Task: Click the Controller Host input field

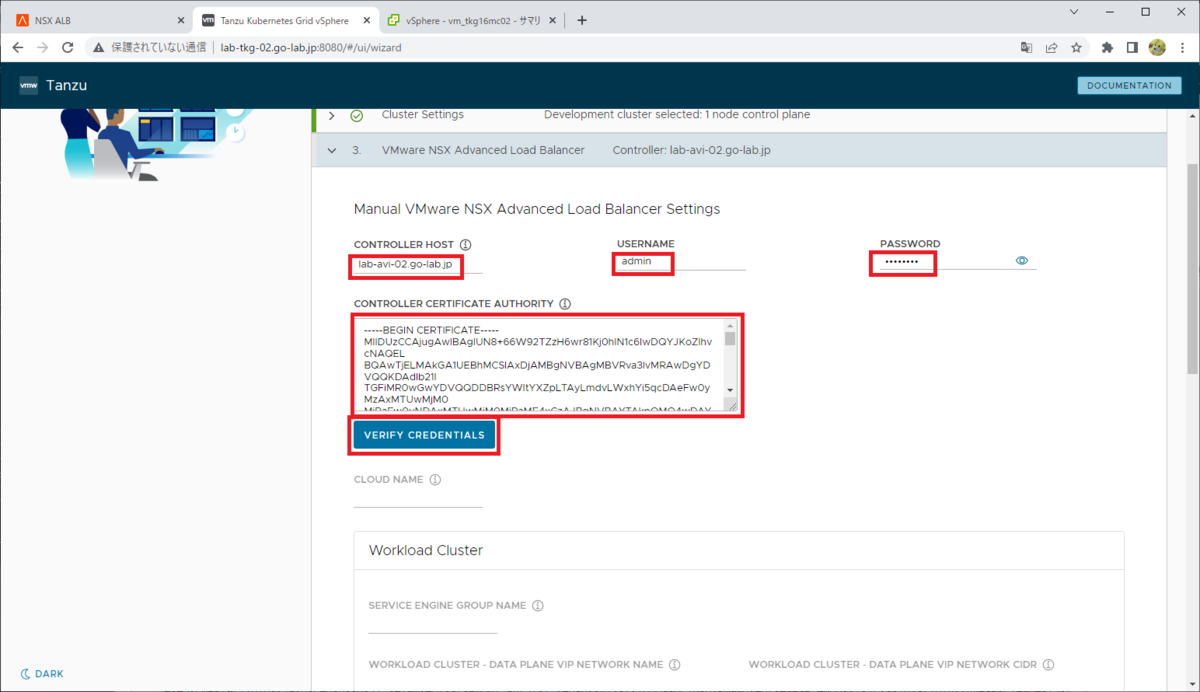Action: click(x=418, y=263)
